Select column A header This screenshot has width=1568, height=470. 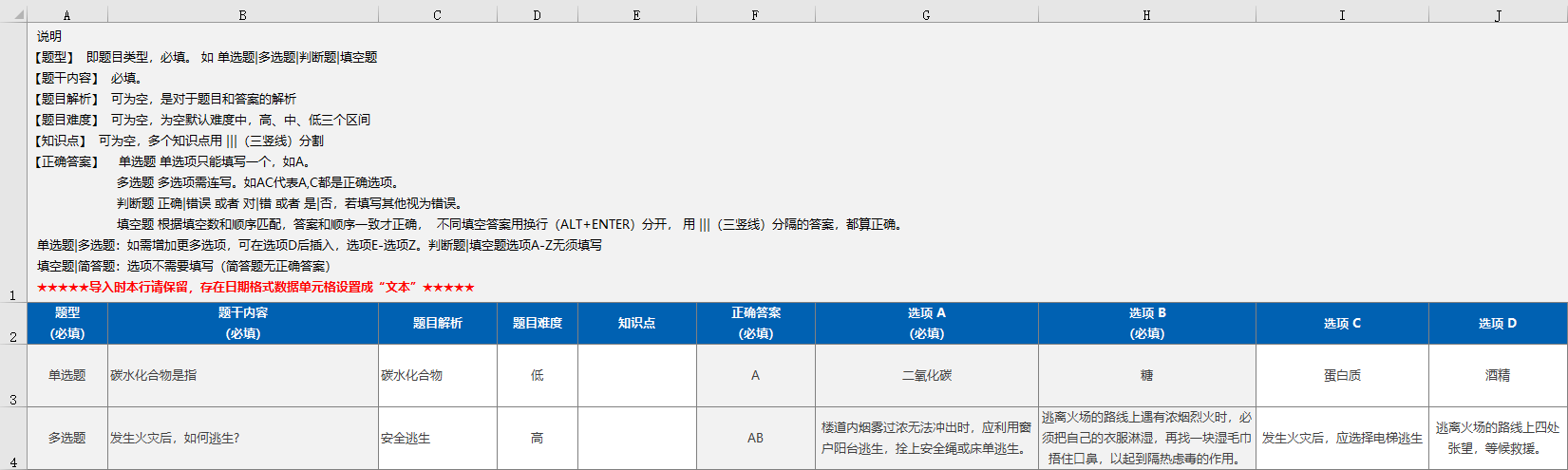click(66, 15)
